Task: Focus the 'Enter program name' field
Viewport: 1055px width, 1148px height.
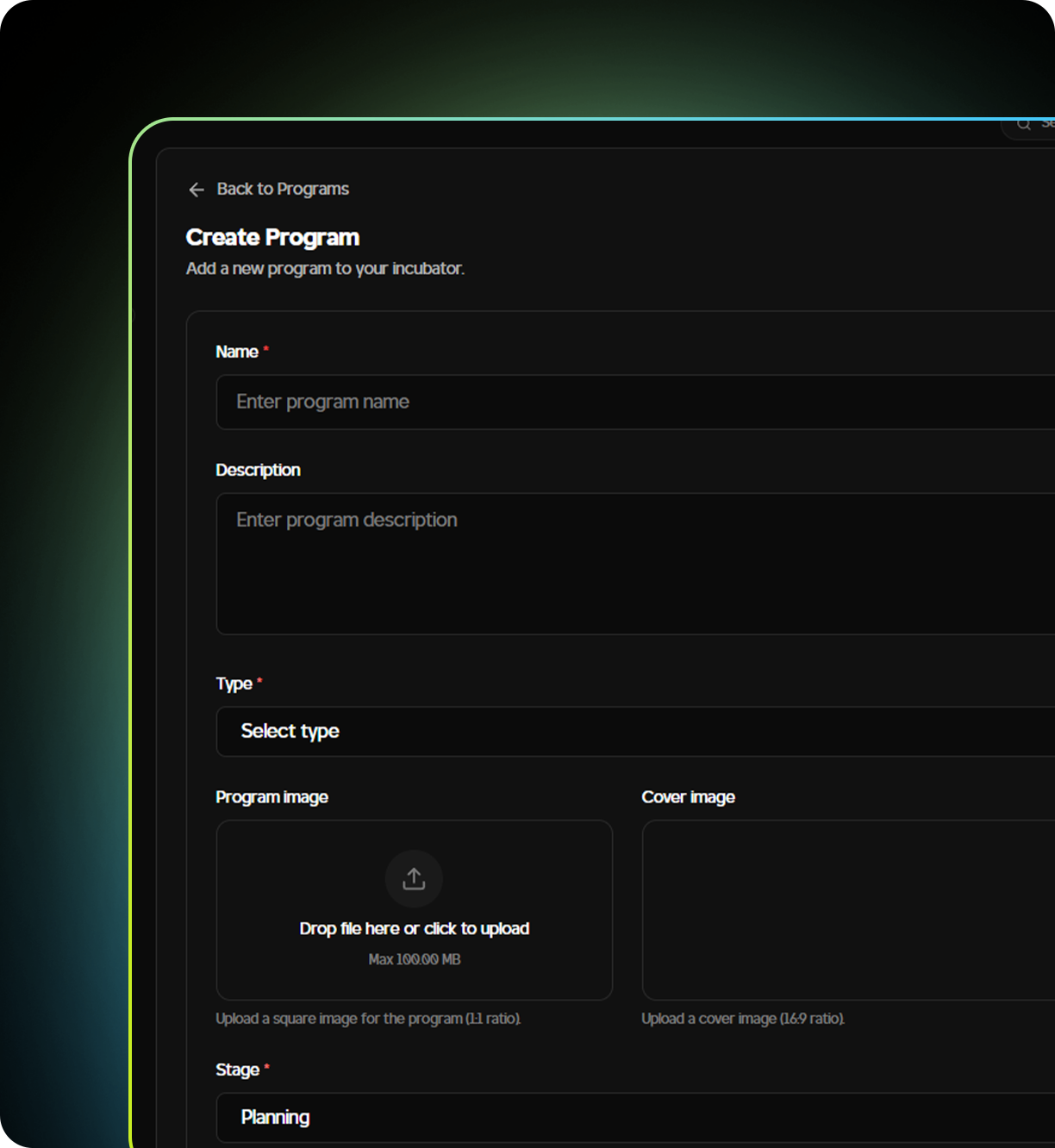Action: coord(634,402)
